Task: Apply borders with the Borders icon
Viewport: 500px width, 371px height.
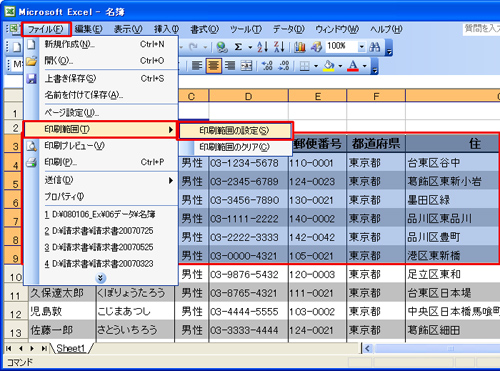Action: [x=304, y=66]
